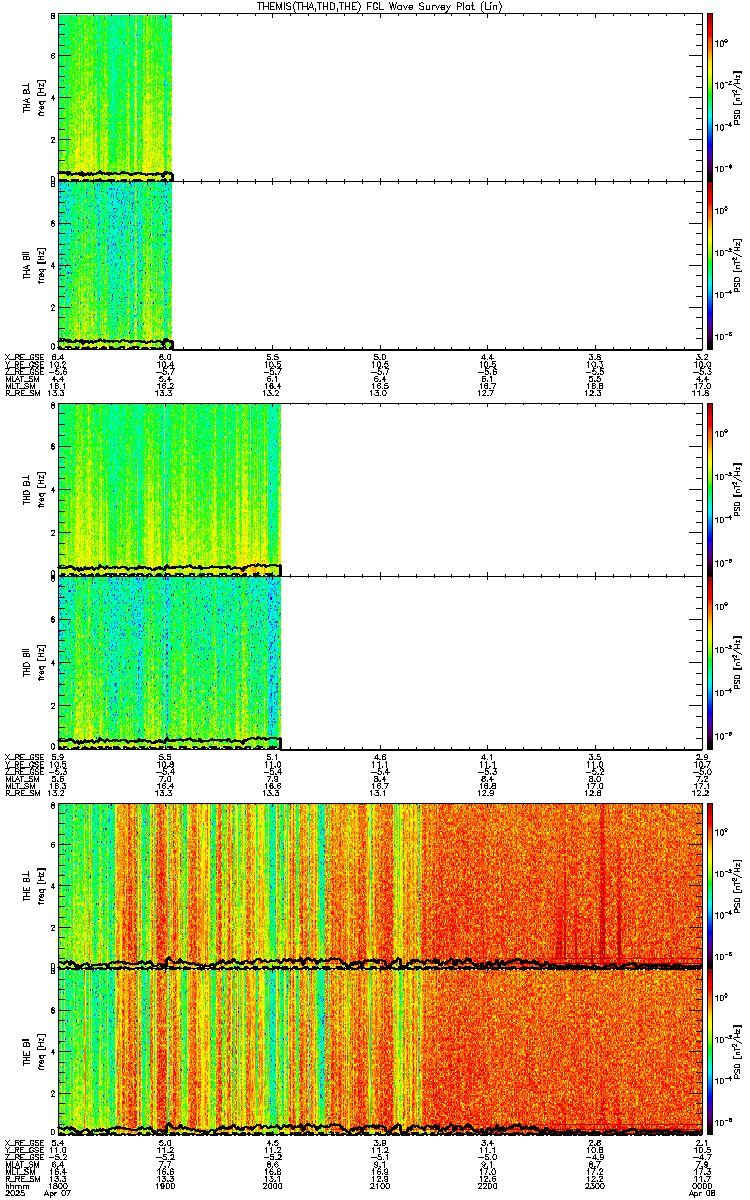Click the FGL Wave Survey Plot title
The image size is (750, 1200).
click(x=380, y=6)
